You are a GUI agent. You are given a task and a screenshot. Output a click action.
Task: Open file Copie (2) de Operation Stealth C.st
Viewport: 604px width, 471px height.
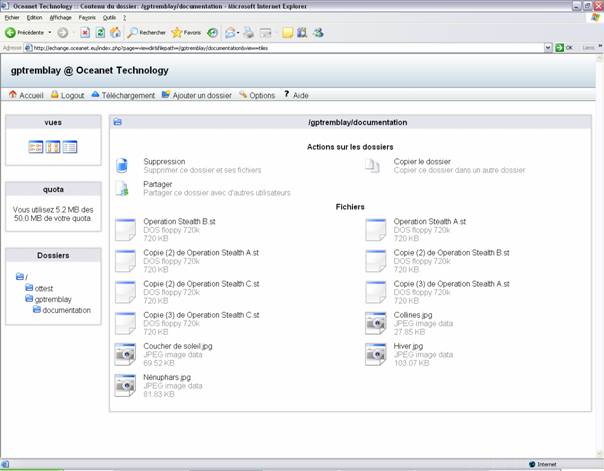pos(201,284)
